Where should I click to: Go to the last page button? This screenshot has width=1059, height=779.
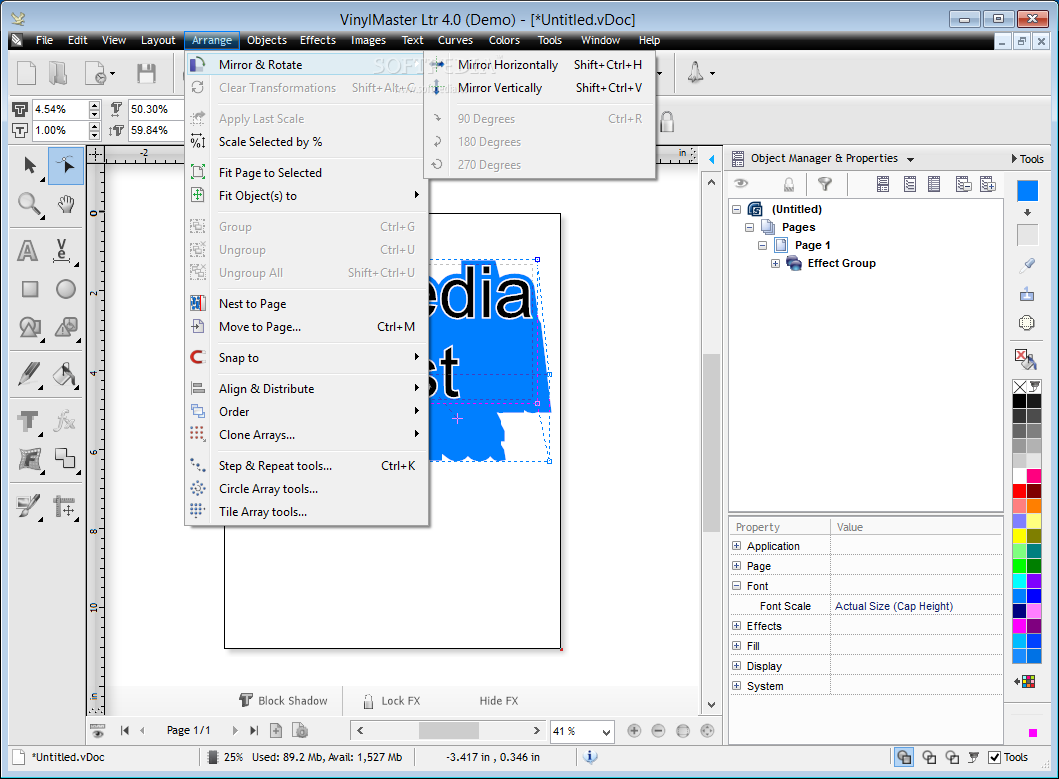point(253,730)
